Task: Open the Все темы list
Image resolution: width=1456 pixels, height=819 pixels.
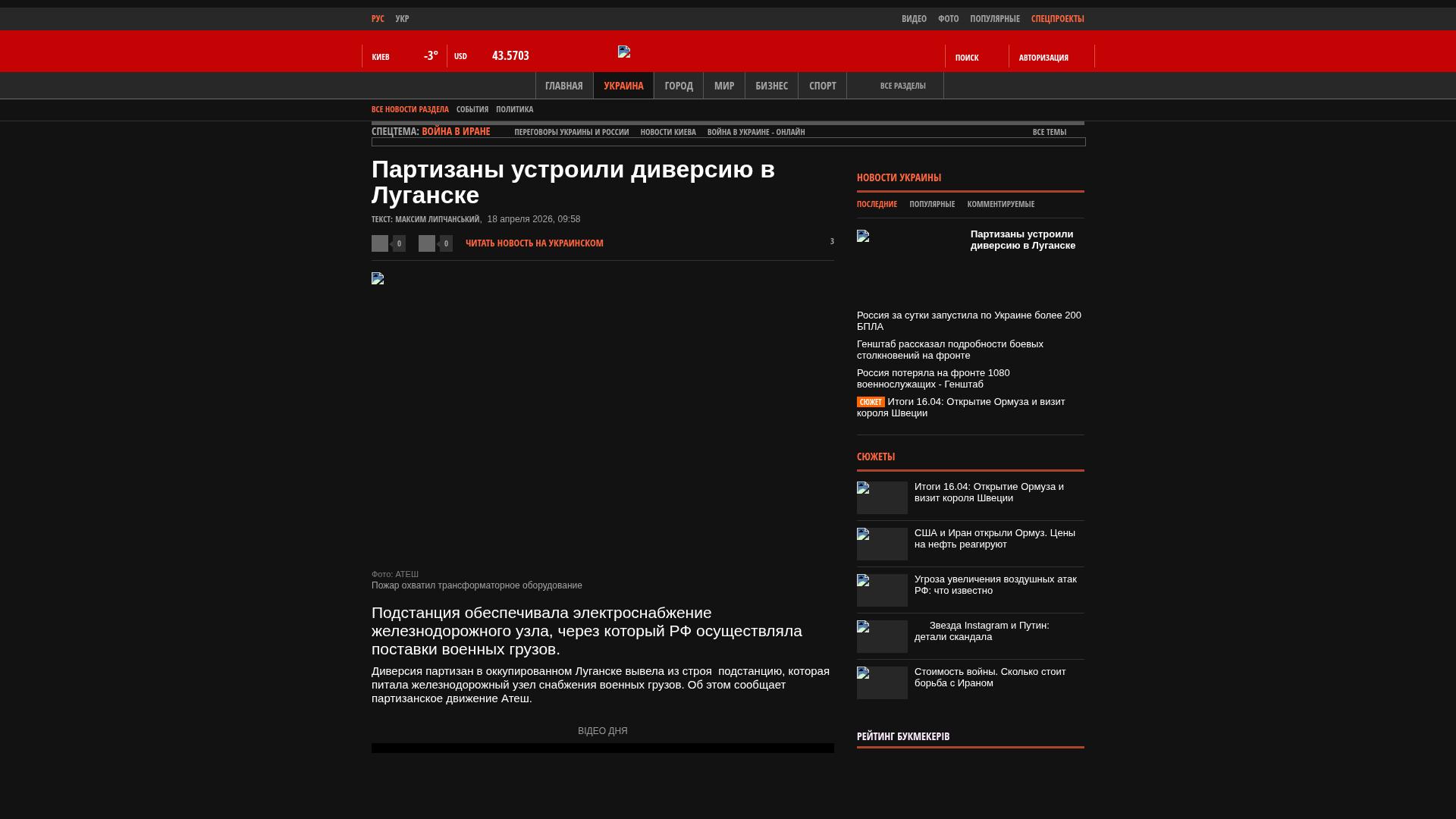Action: [x=1049, y=132]
